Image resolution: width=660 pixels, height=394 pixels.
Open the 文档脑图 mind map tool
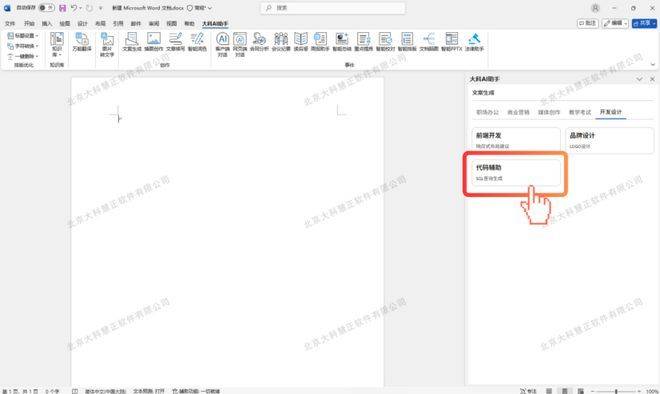pos(429,42)
